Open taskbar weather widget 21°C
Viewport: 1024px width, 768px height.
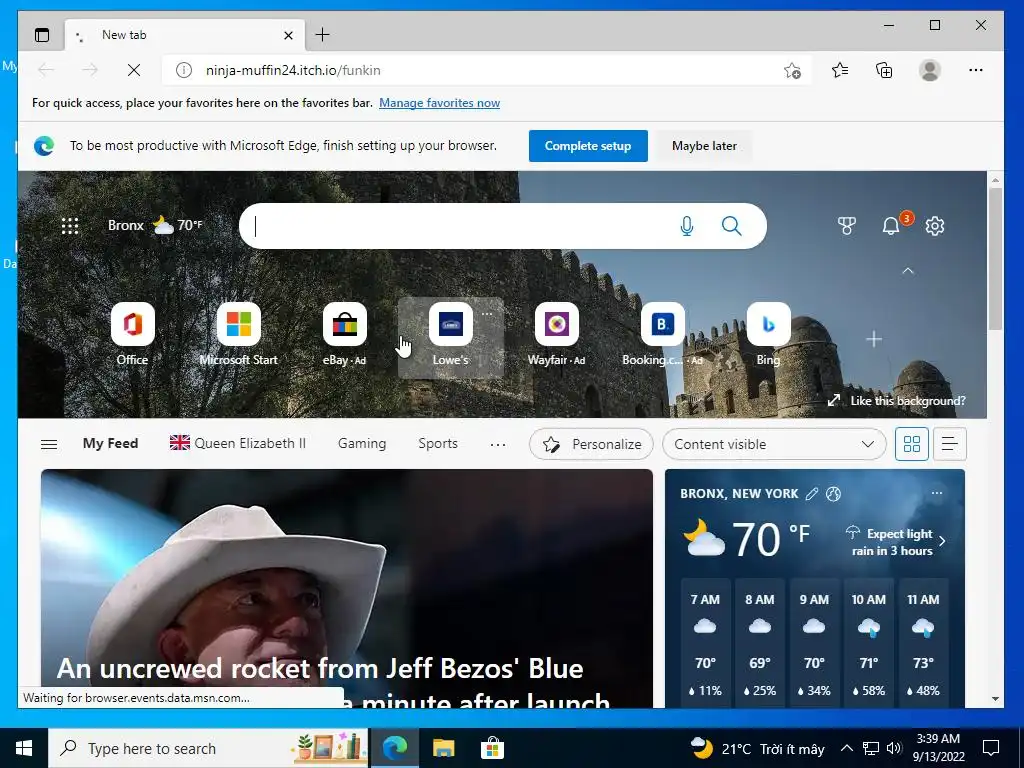[x=756, y=748]
